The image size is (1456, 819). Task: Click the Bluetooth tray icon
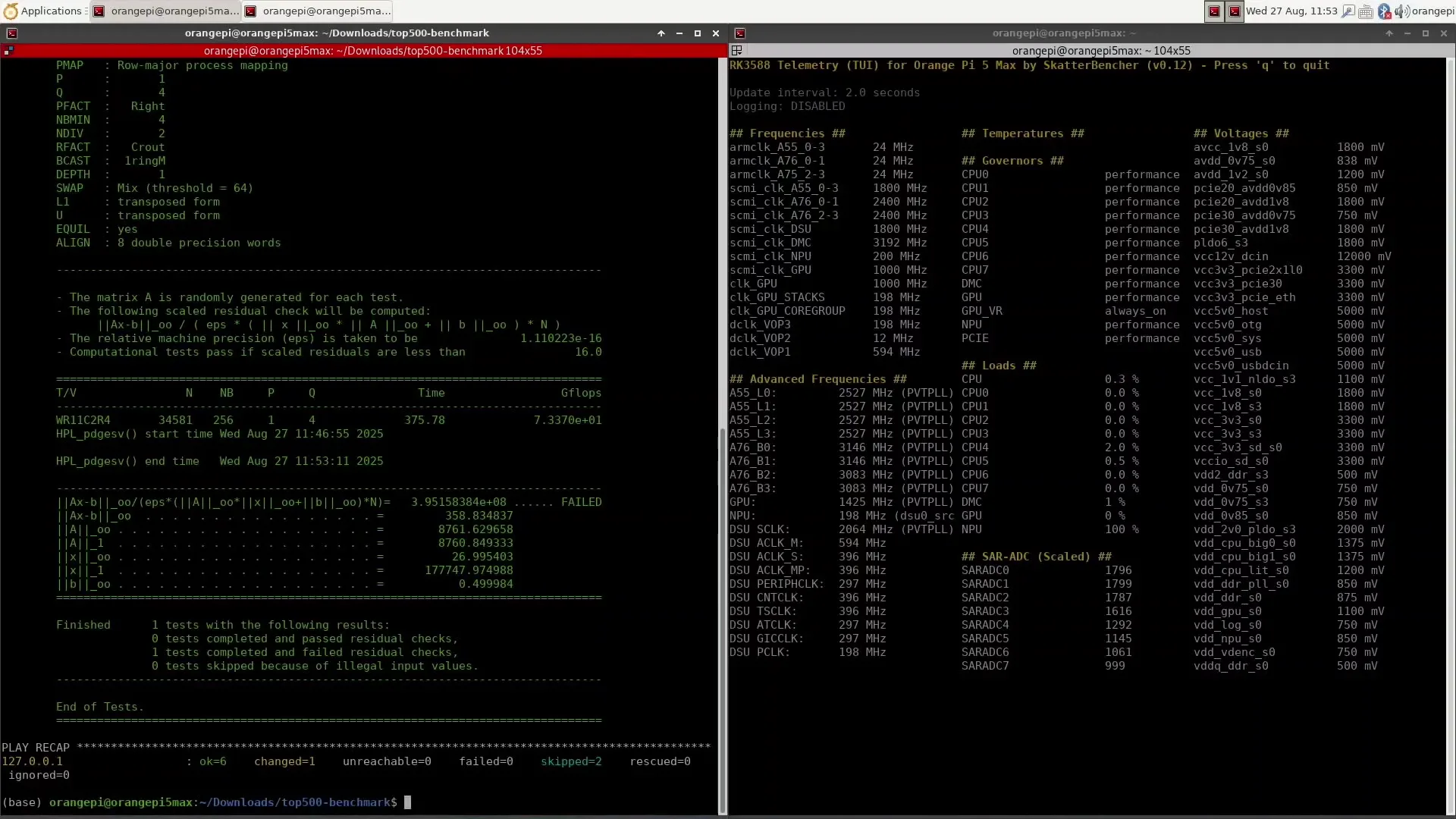click(1384, 11)
